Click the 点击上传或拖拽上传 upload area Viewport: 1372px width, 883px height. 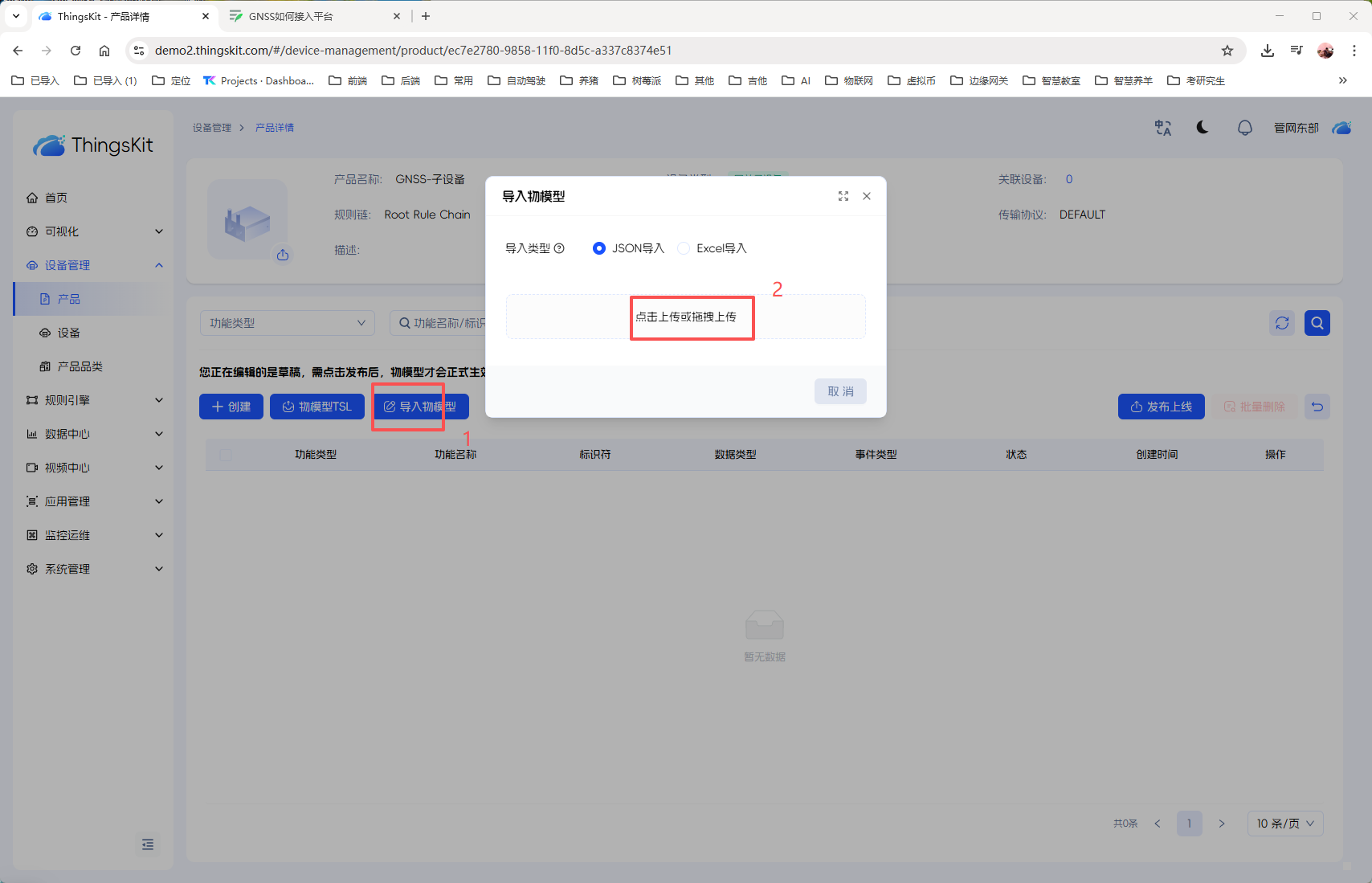tap(685, 317)
